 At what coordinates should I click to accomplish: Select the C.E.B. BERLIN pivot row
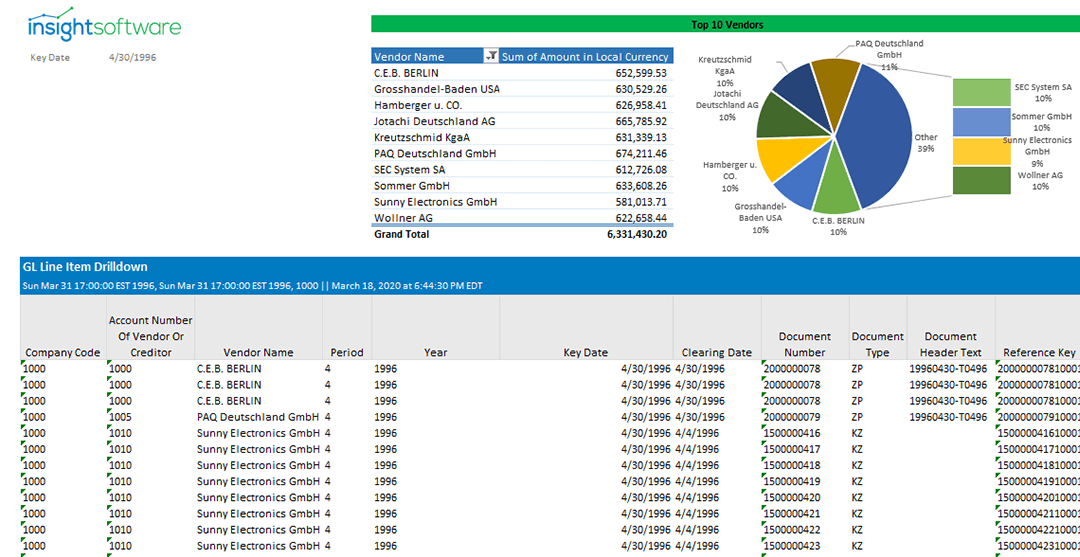click(522, 73)
